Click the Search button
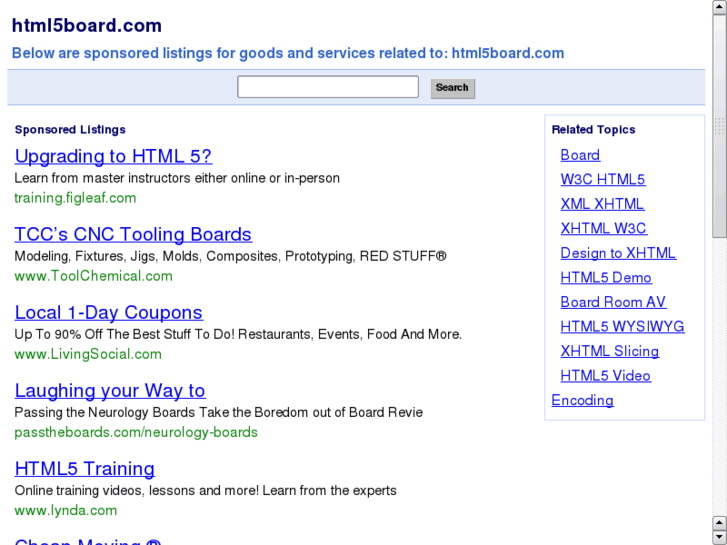The image size is (727, 545). [x=453, y=88]
